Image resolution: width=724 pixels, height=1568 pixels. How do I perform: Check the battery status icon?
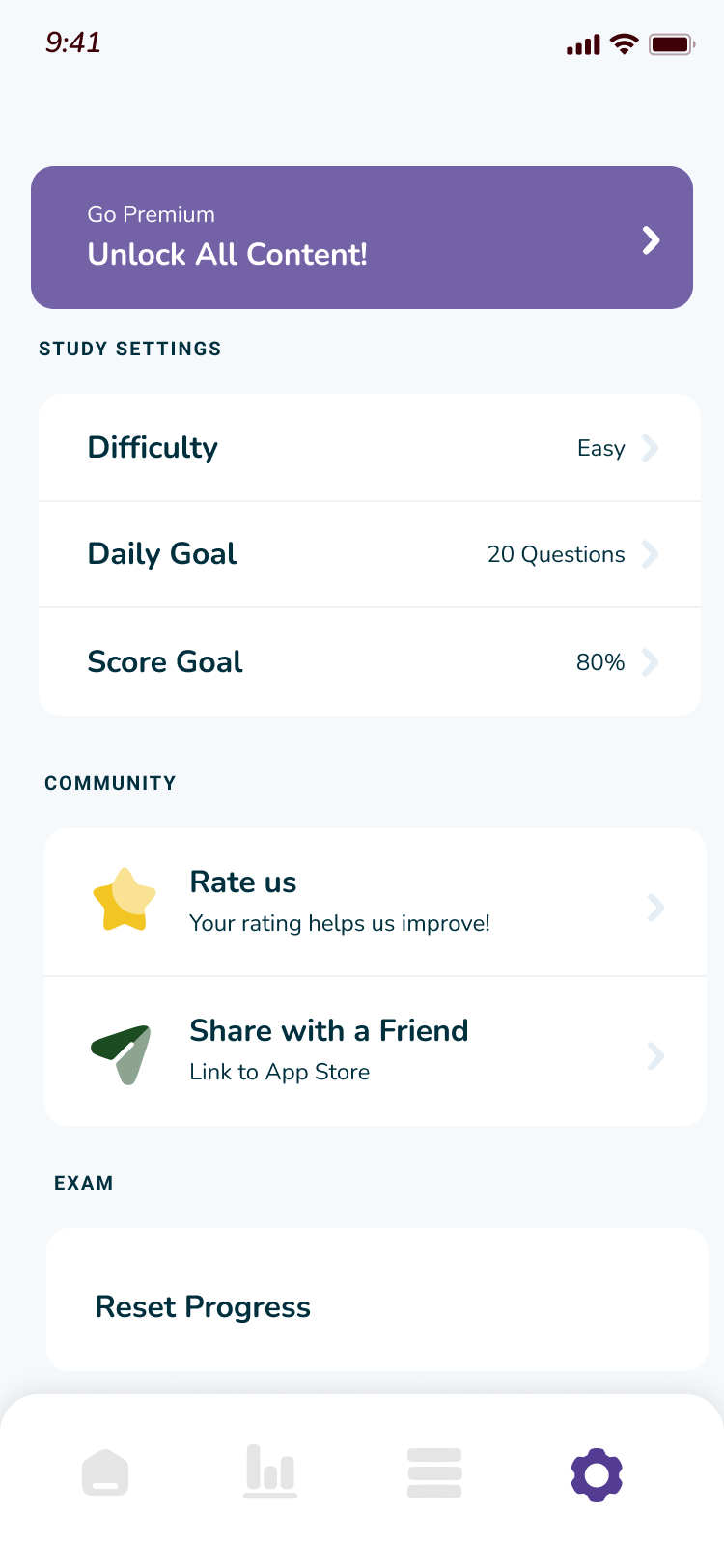pyautogui.click(x=672, y=44)
